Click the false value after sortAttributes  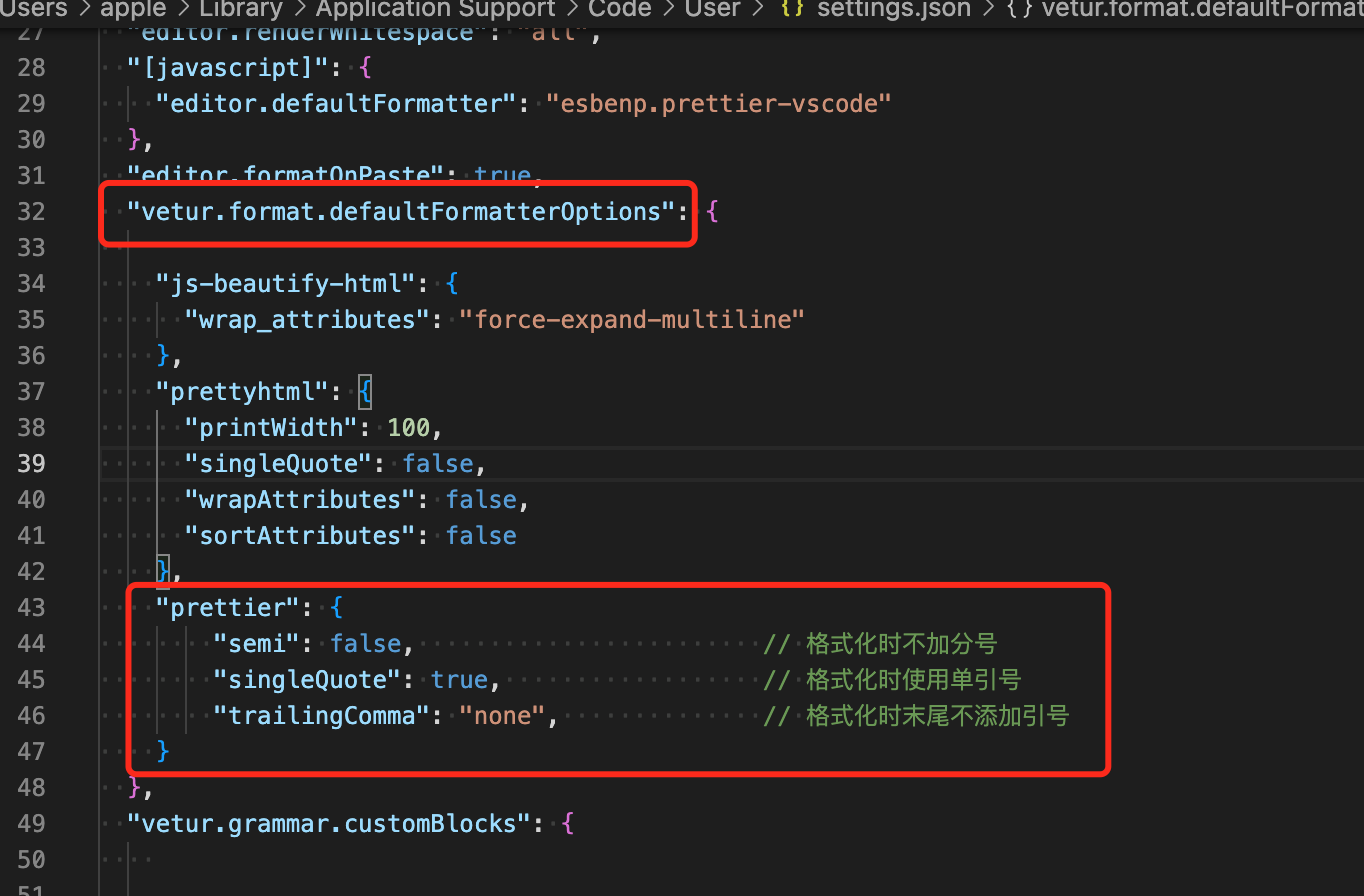pyautogui.click(x=481, y=536)
